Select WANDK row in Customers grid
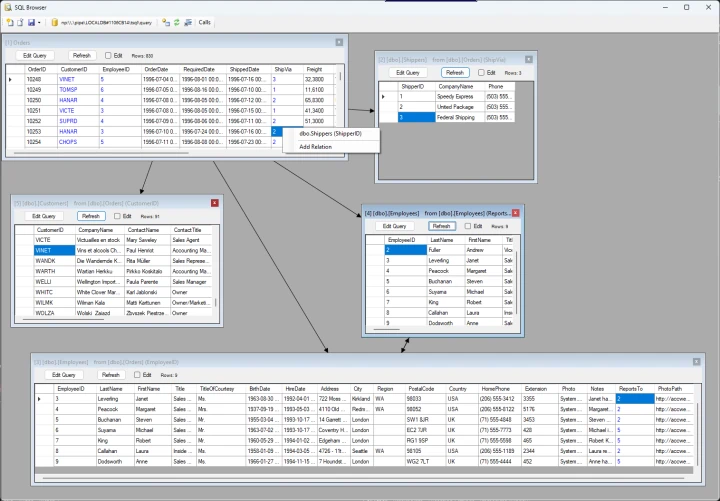The width and height of the screenshot is (720, 501). [x=113, y=261]
